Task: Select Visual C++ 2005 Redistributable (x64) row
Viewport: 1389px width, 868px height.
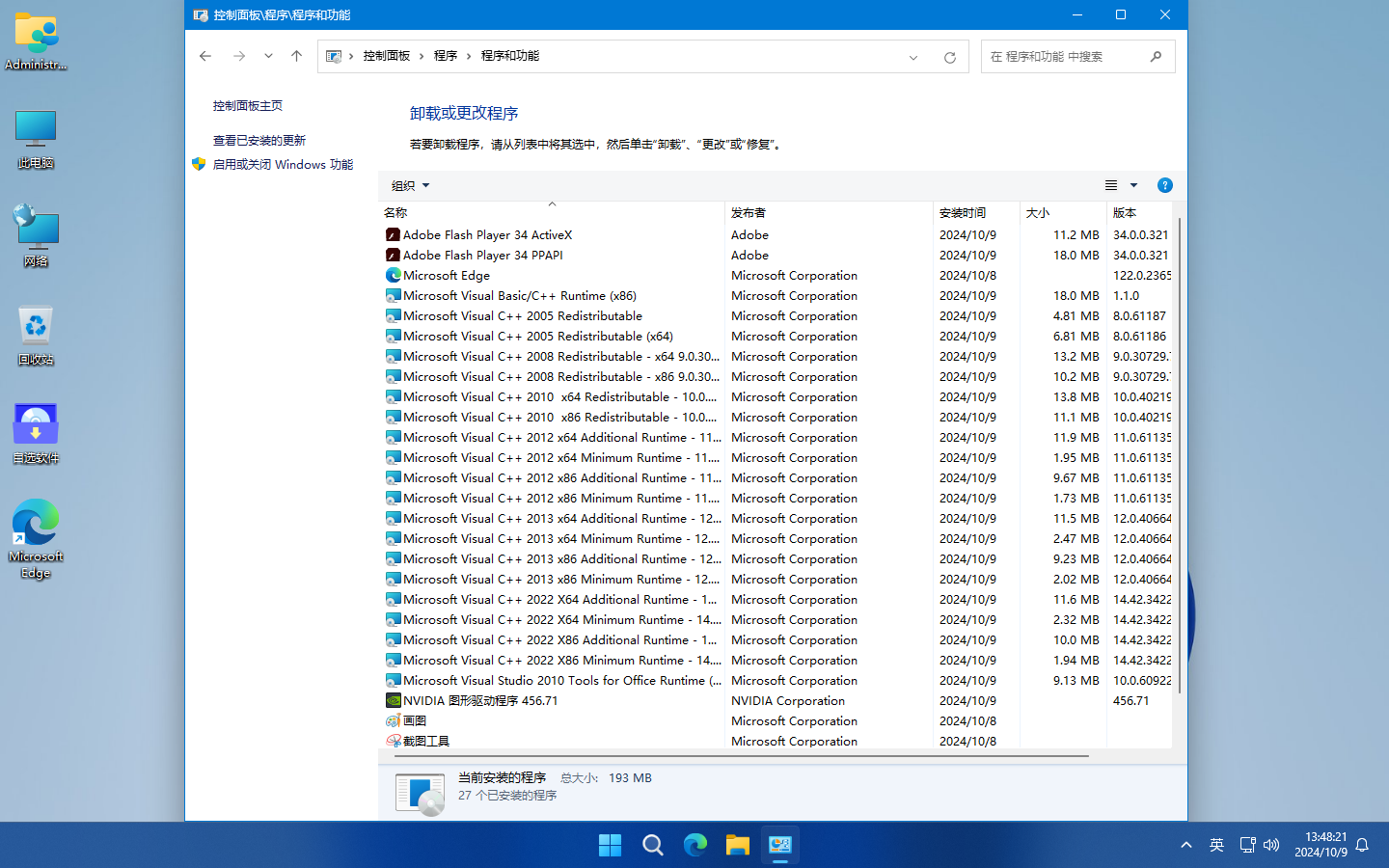Action: (x=776, y=336)
